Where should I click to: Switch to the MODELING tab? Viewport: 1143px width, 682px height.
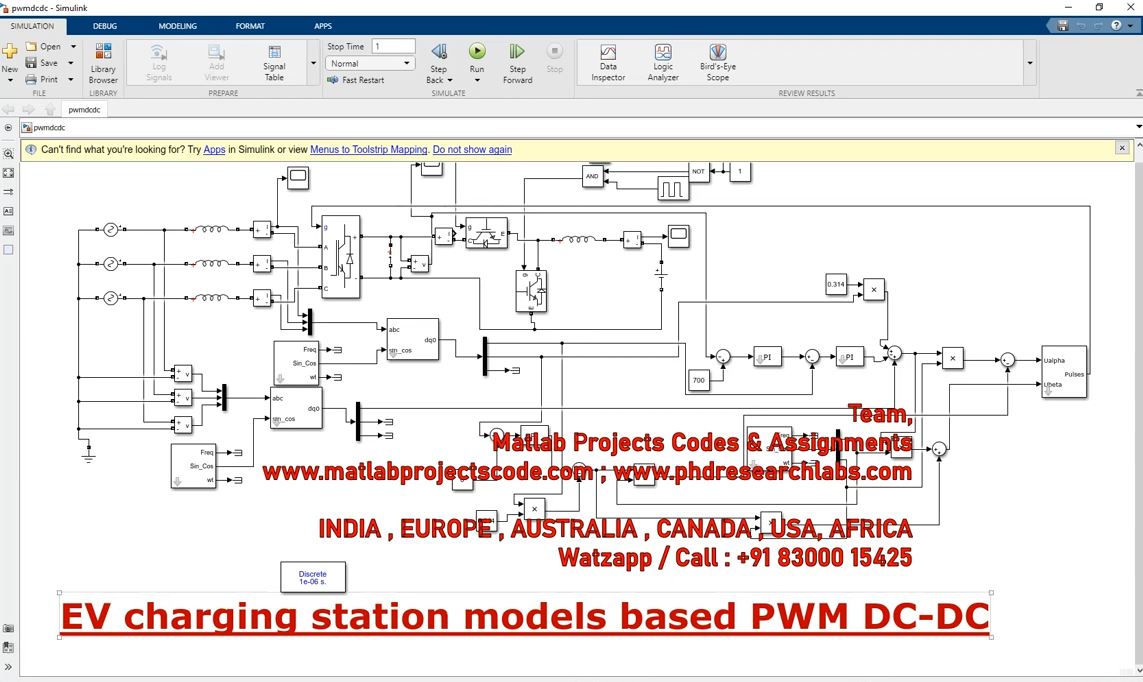click(x=178, y=26)
